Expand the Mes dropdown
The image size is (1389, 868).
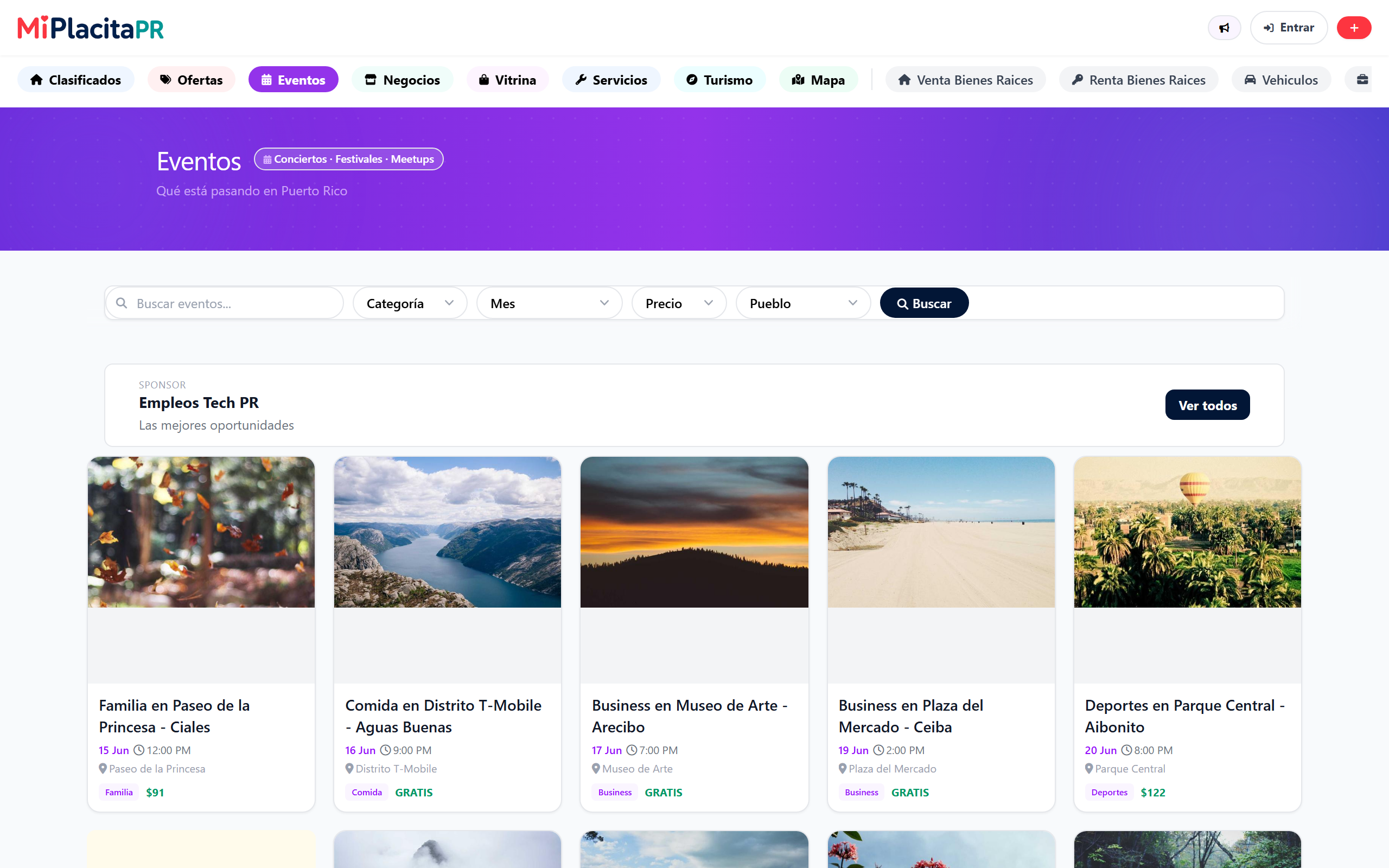[x=549, y=303]
